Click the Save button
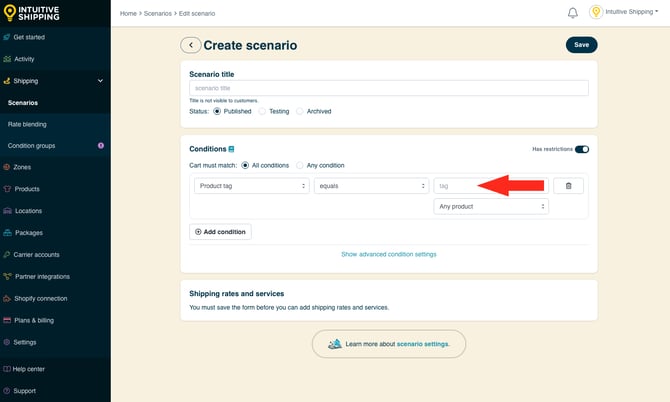Viewport: 670px width, 402px height. click(581, 45)
